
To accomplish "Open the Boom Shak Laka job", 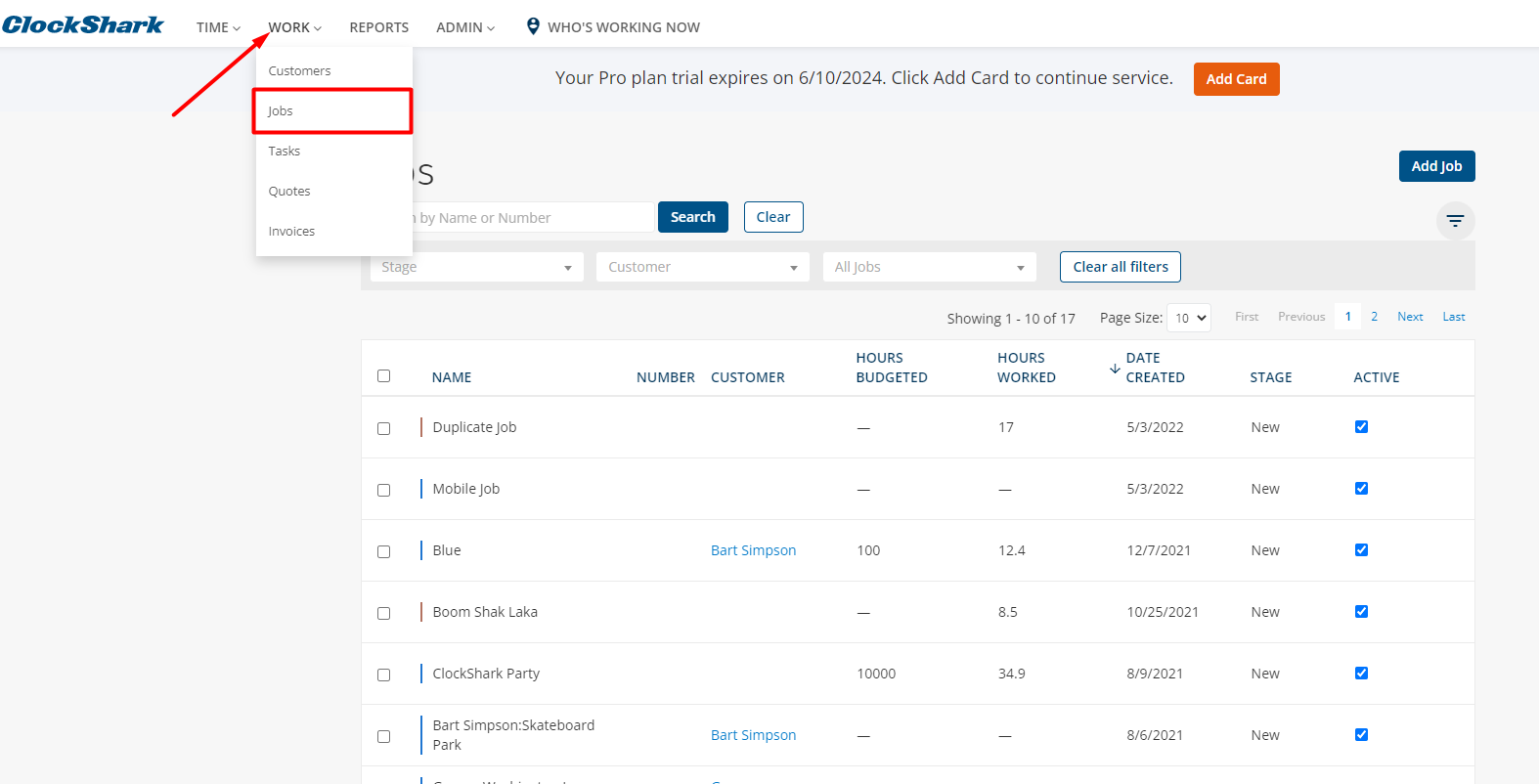I will (485, 612).
